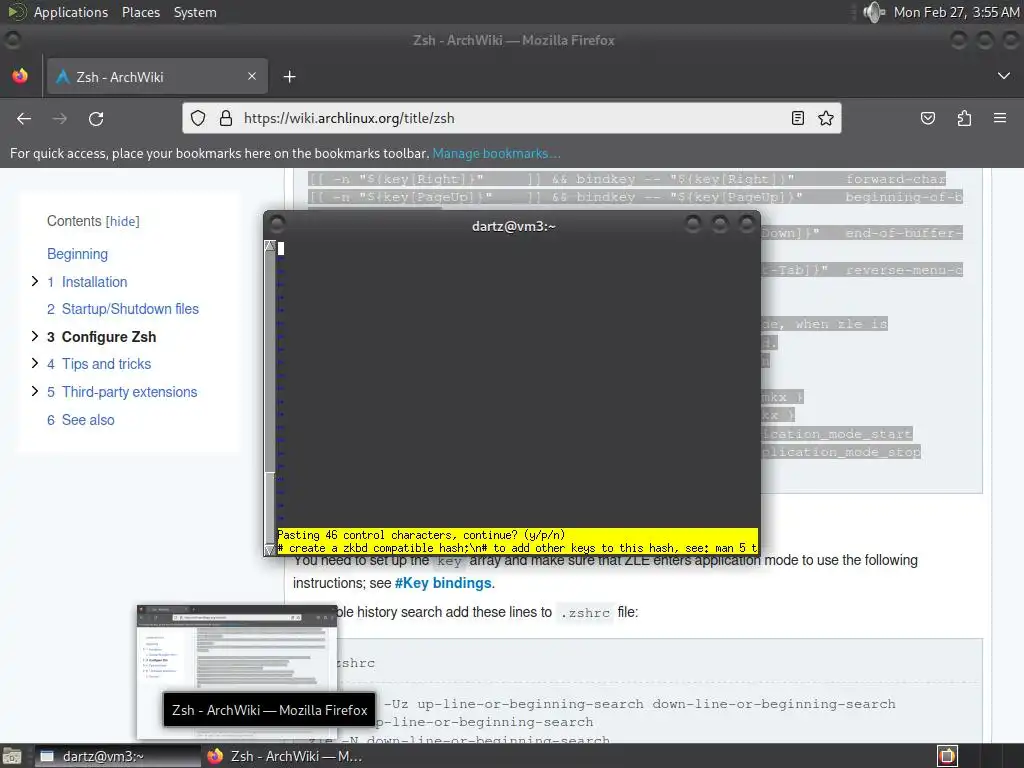This screenshot has width=1024, height=768.
Task: Open the Manage bookmarks link
Action: tap(496, 153)
